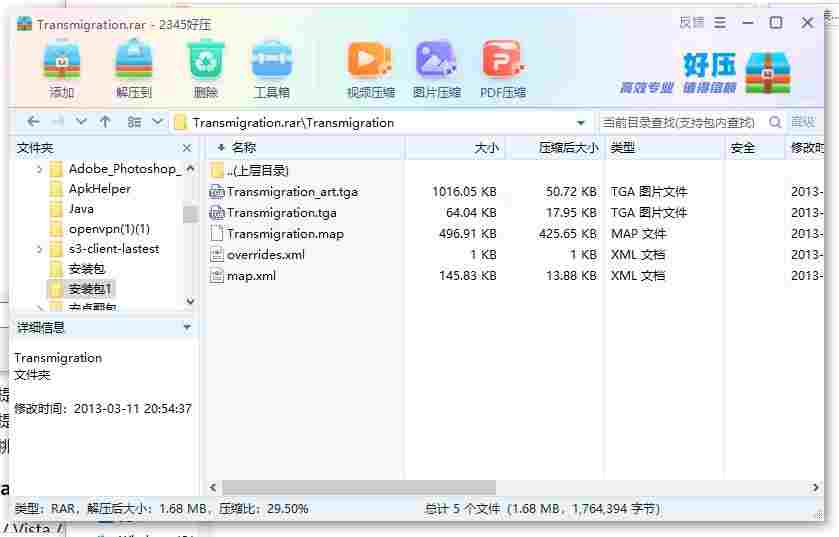Click the Transmigration.map file icon
Screen dimensions: 839x537
(217, 234)
